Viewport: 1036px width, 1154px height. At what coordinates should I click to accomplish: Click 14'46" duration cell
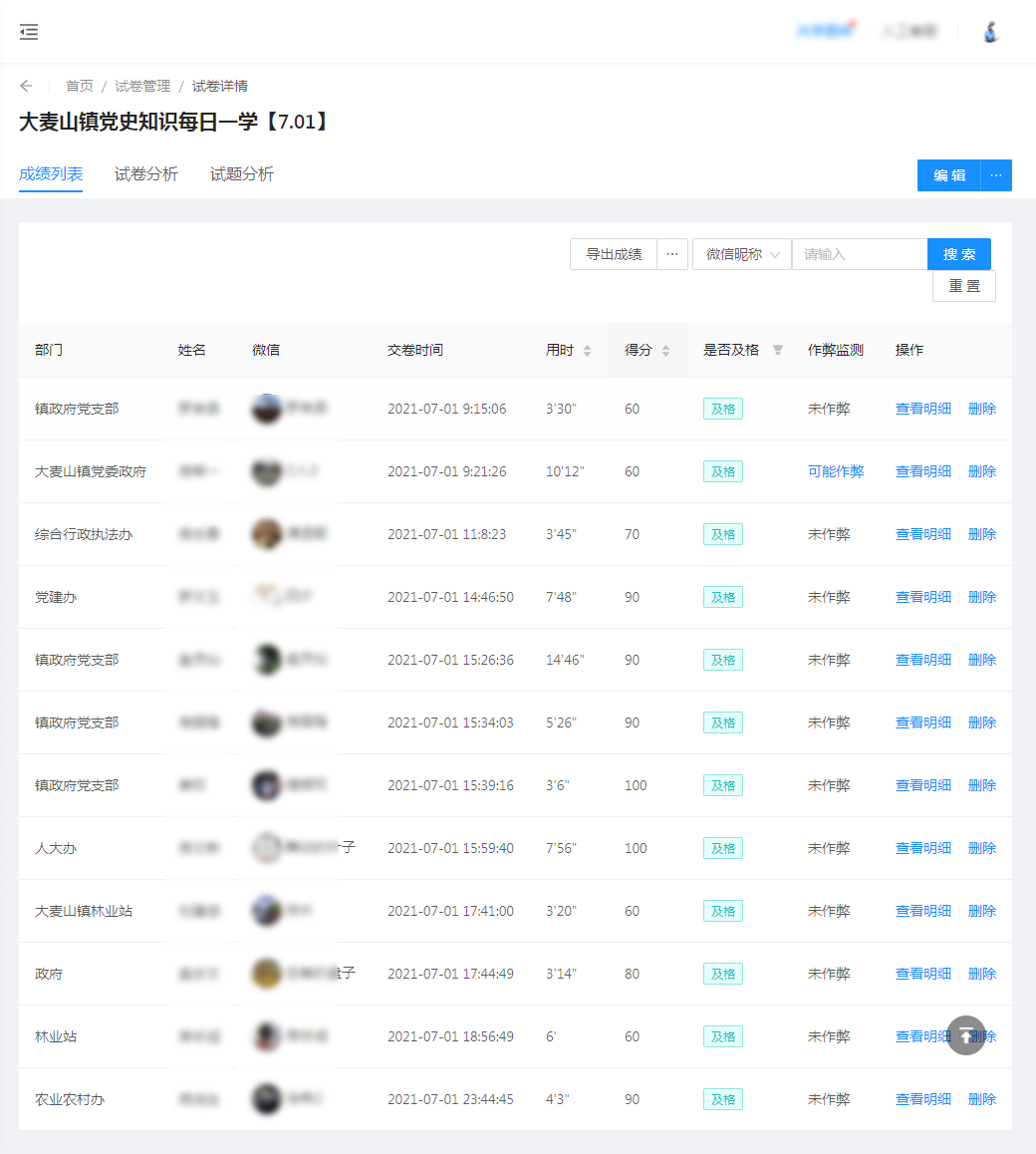[565, 660]
